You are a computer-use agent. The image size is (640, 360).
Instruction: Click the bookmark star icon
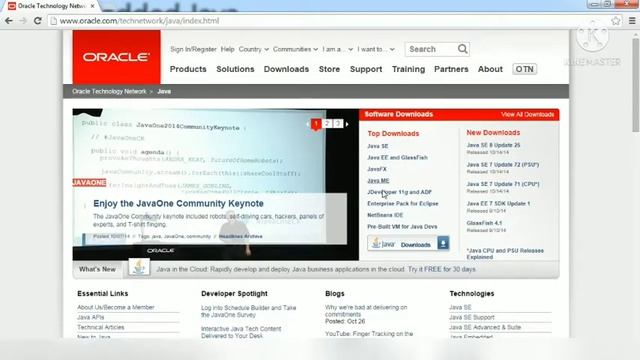coord(616,21)
